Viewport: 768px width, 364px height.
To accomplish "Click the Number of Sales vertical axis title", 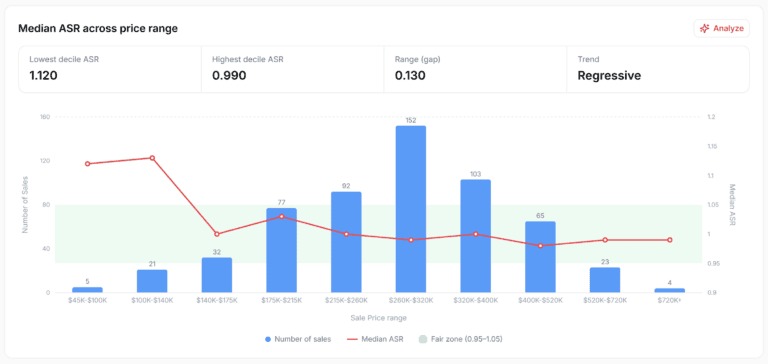I will [24, 204].
